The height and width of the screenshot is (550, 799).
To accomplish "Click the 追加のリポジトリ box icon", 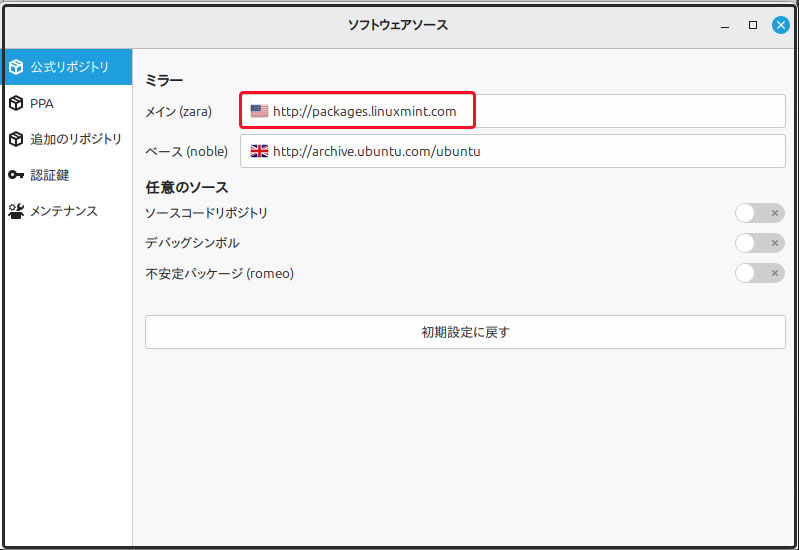I will [16, 139].
